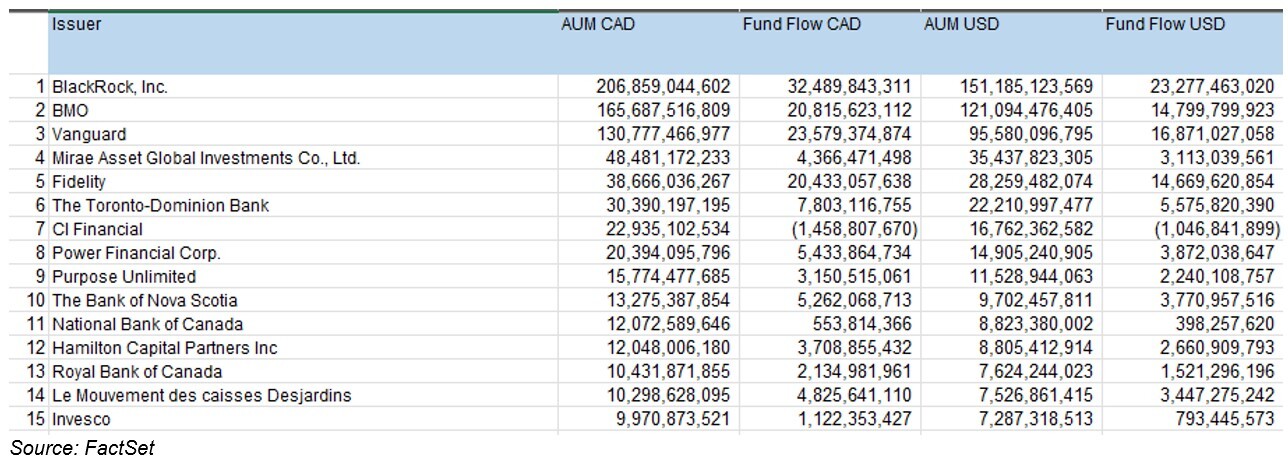Viewport: 1288px width, 464px height.
Task: Click the Invesco issuer cell
Action: pyautogui.click(x=303, y=419)
